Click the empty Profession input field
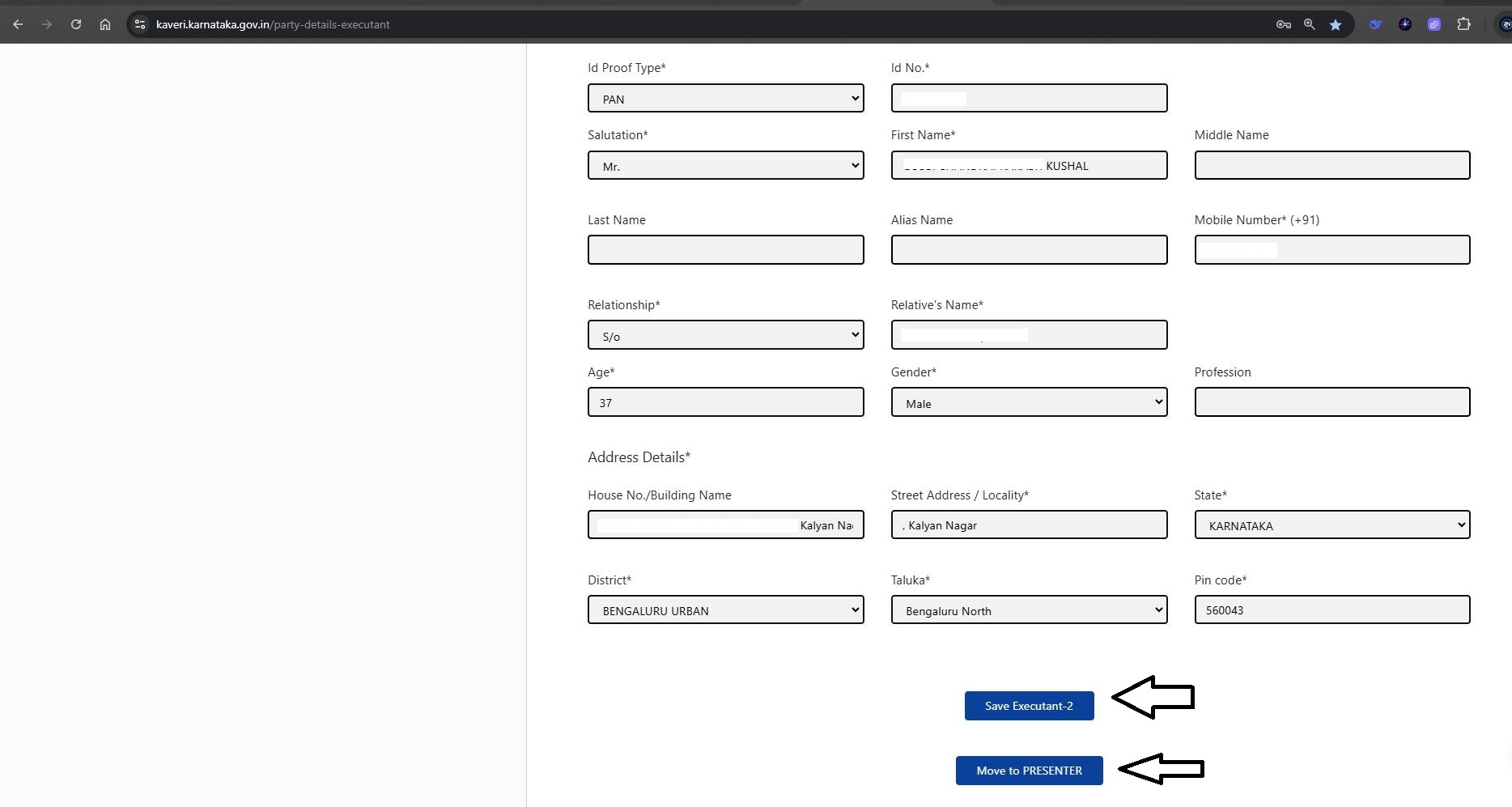Screen dimensions: 1512x807 (x=1331, y=403)
